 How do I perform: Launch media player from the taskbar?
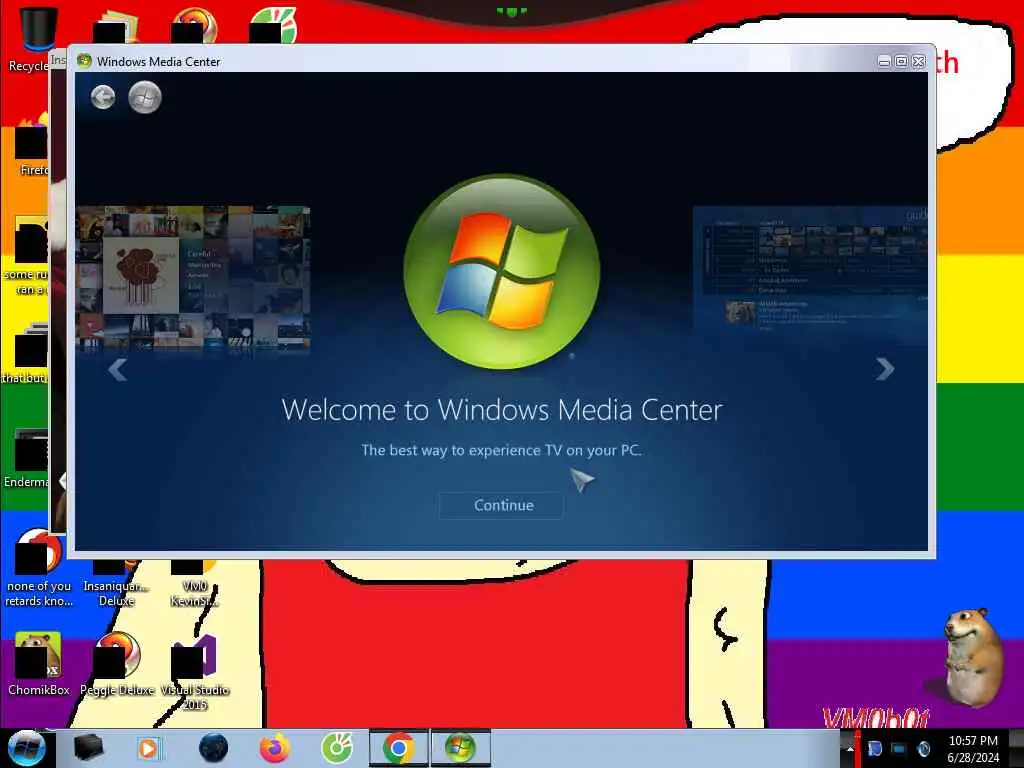(148, 748)
